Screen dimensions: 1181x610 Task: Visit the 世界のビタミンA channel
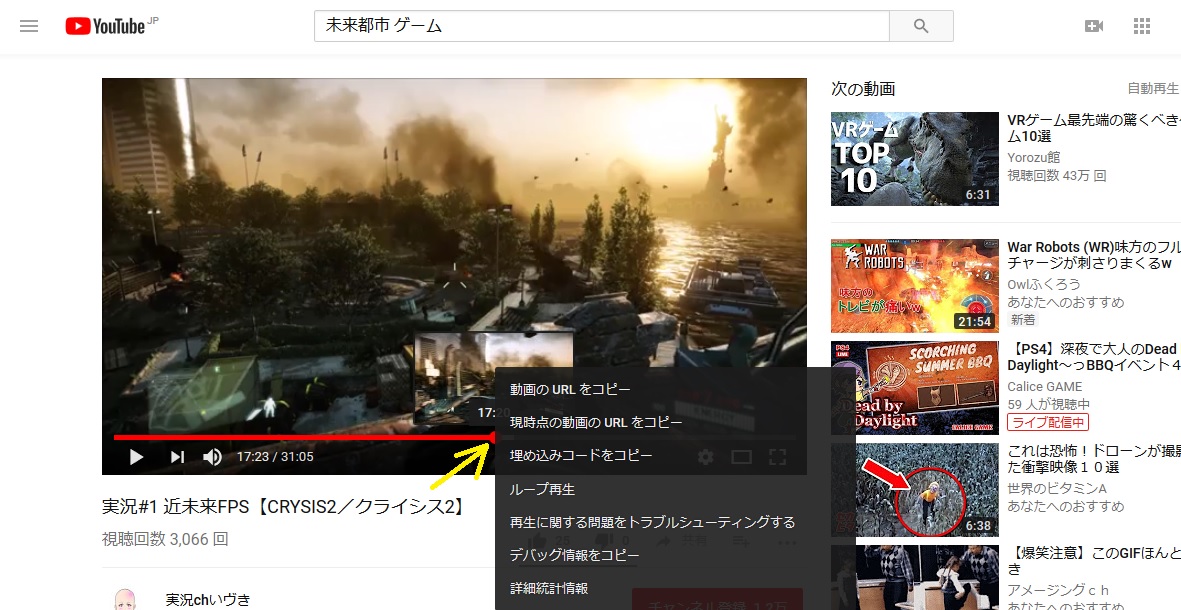(x=1057, y=488)
